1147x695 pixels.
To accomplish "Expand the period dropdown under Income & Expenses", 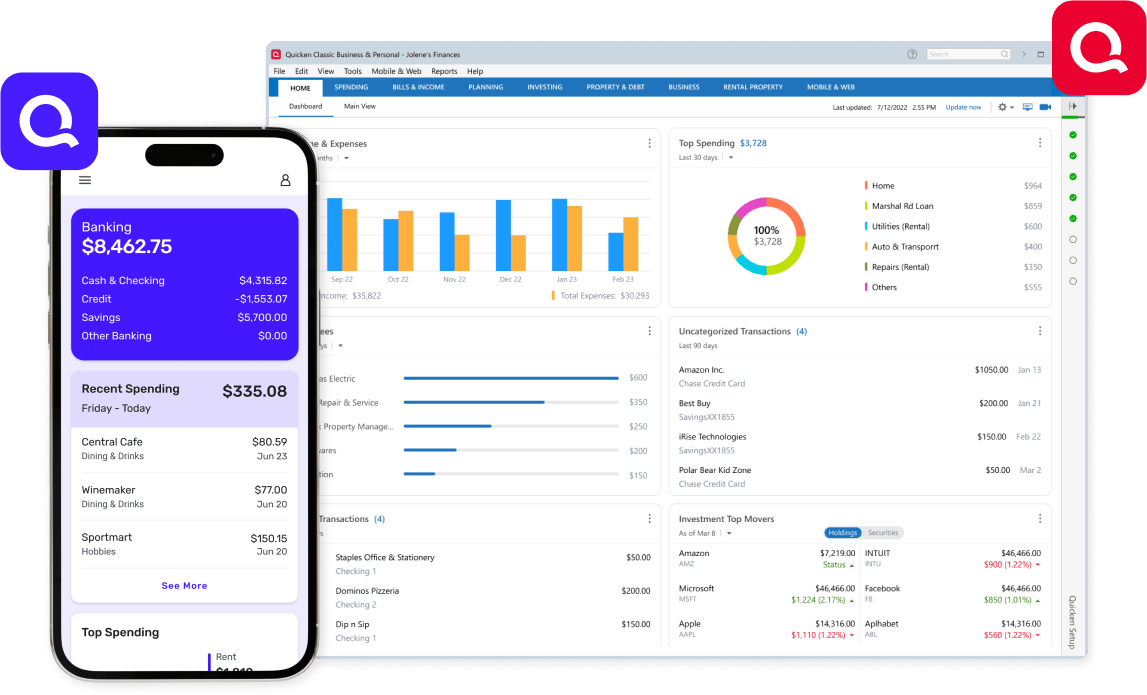I will pyautogui.click(x=347, y=158).
